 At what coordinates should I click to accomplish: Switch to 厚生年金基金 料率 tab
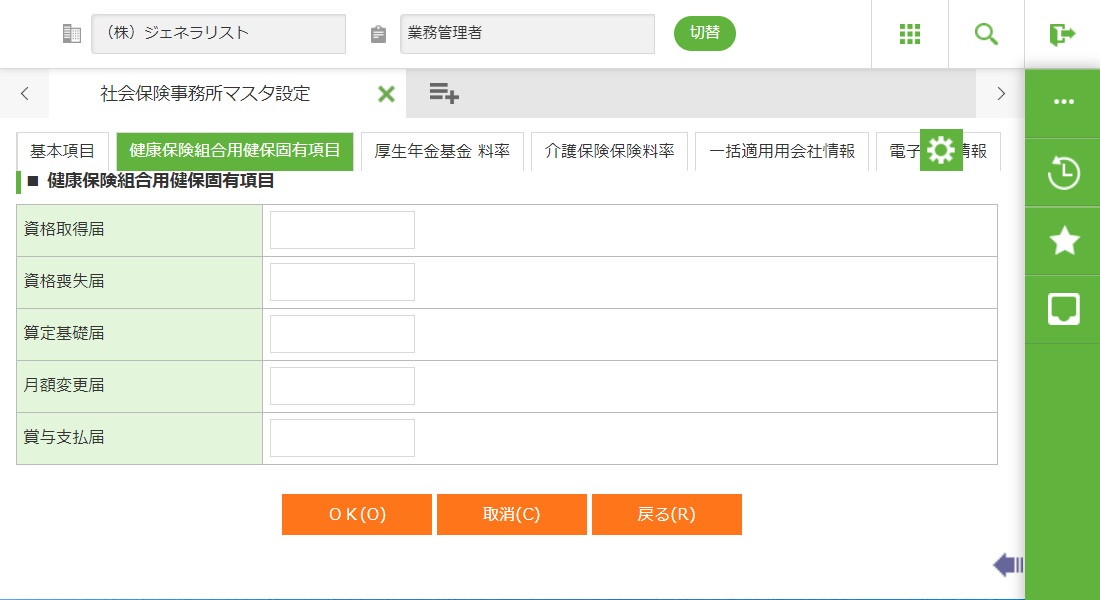coord(442,151)
